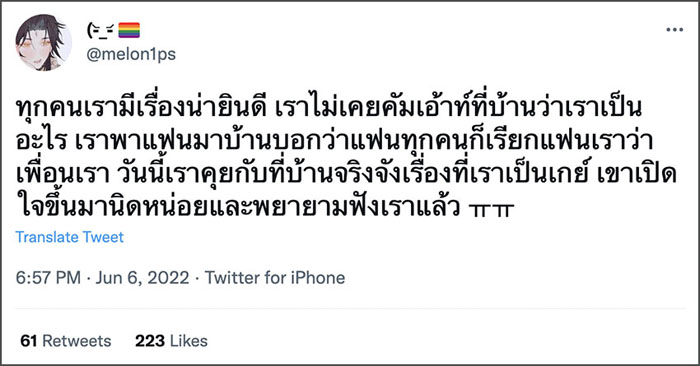The image size is (700, 366).
Task: Select the emoticon display name beside the flag
Action: click(x=100, y=30)
